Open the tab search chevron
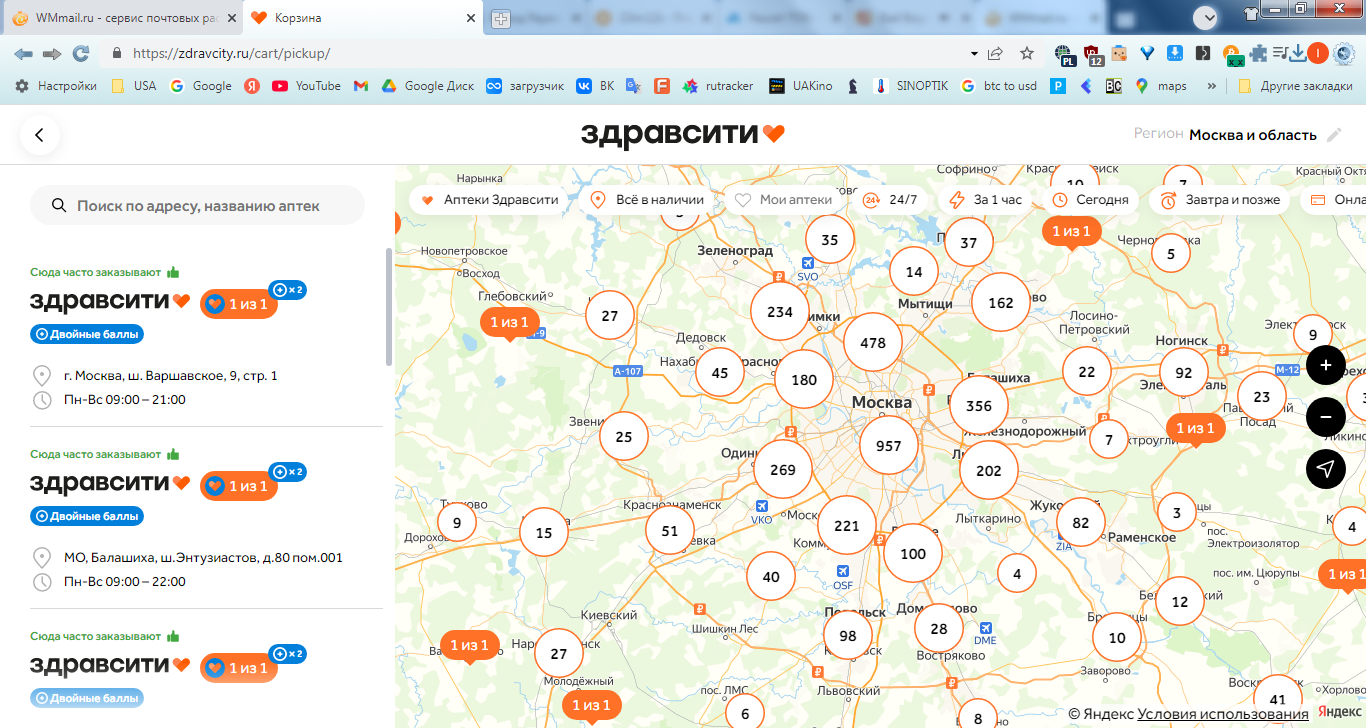This screenshot has height=728, width=1366. [x=1206, y=16]
